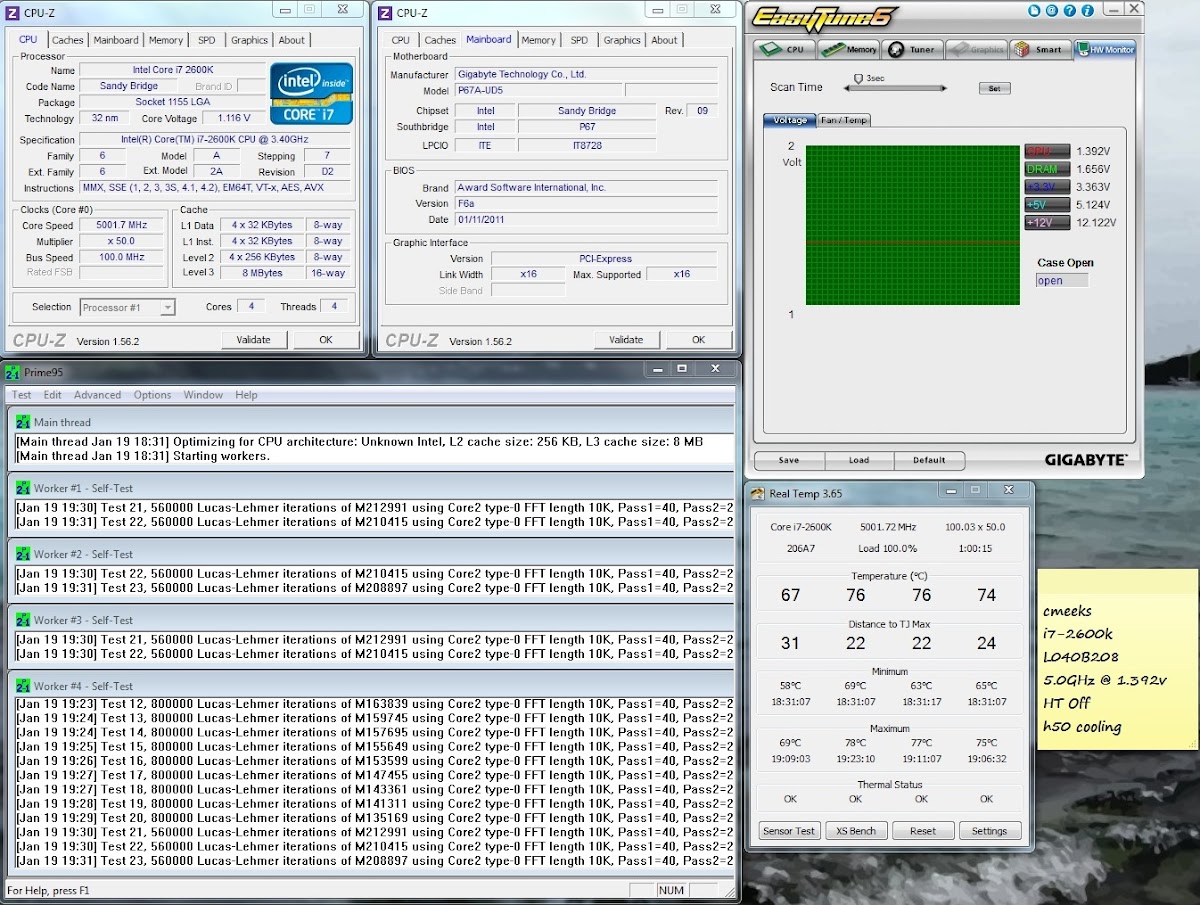Click the Set button beside Scan Time
Viewport: 1200px width, 905px height.
pos(993,88)
